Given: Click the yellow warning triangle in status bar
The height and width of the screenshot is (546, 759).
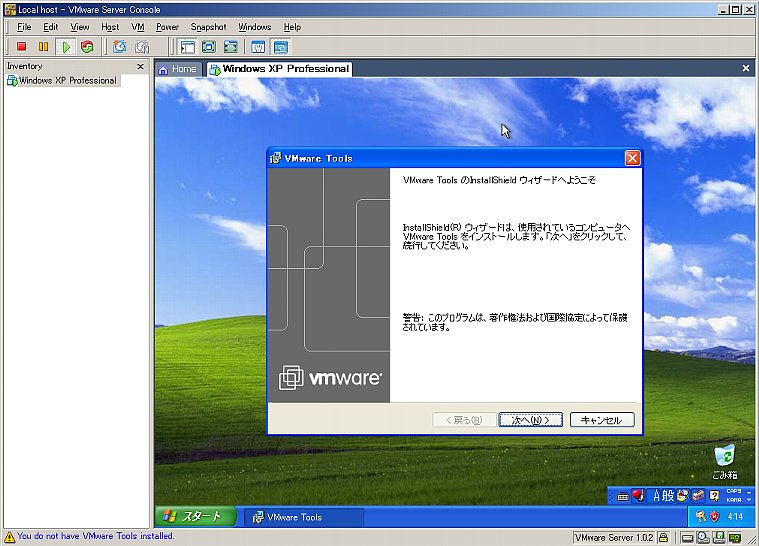Looking at the screenshot, I should pos(10,536).
